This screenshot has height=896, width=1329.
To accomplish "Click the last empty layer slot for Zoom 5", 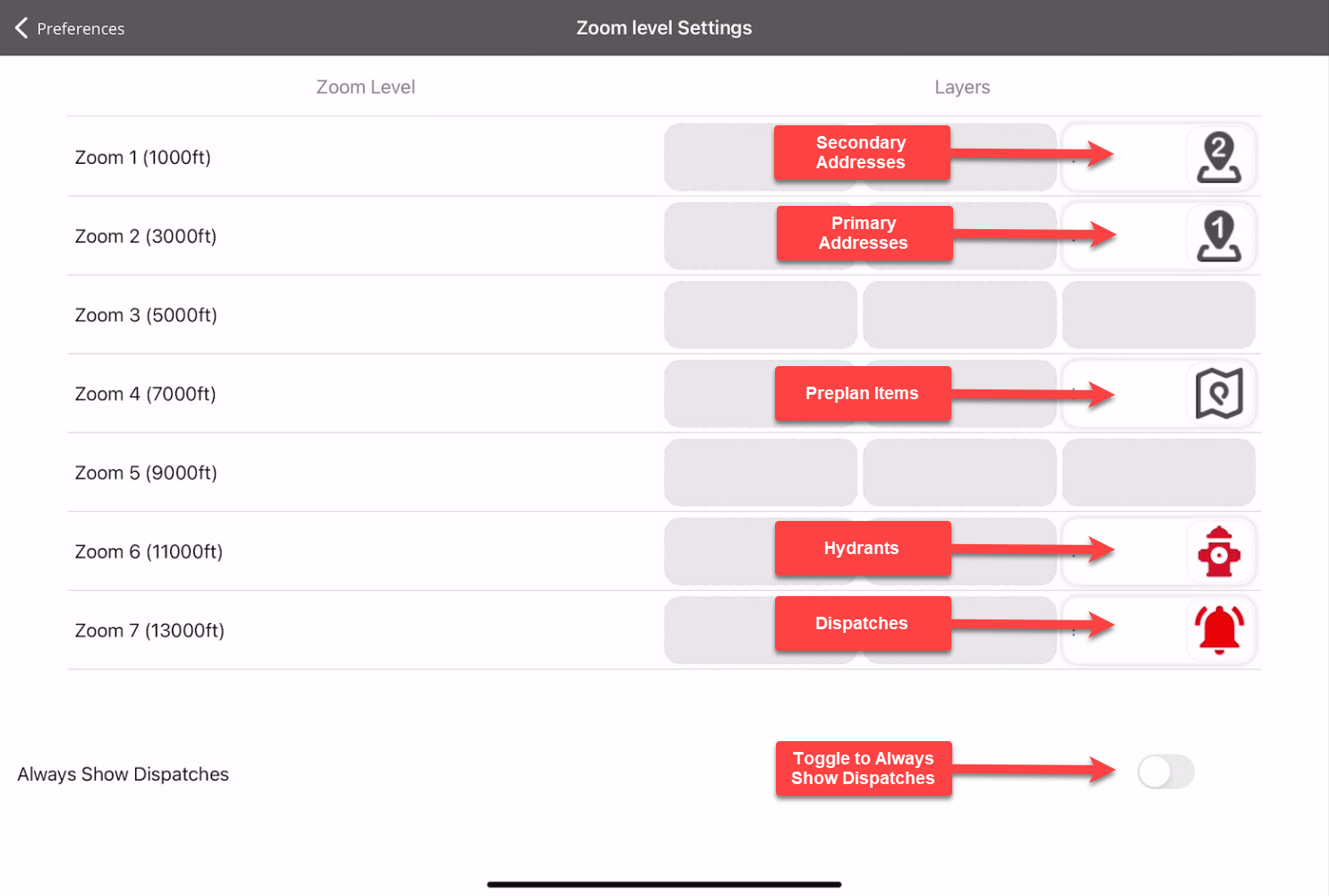I will [x=1158, y=473].
